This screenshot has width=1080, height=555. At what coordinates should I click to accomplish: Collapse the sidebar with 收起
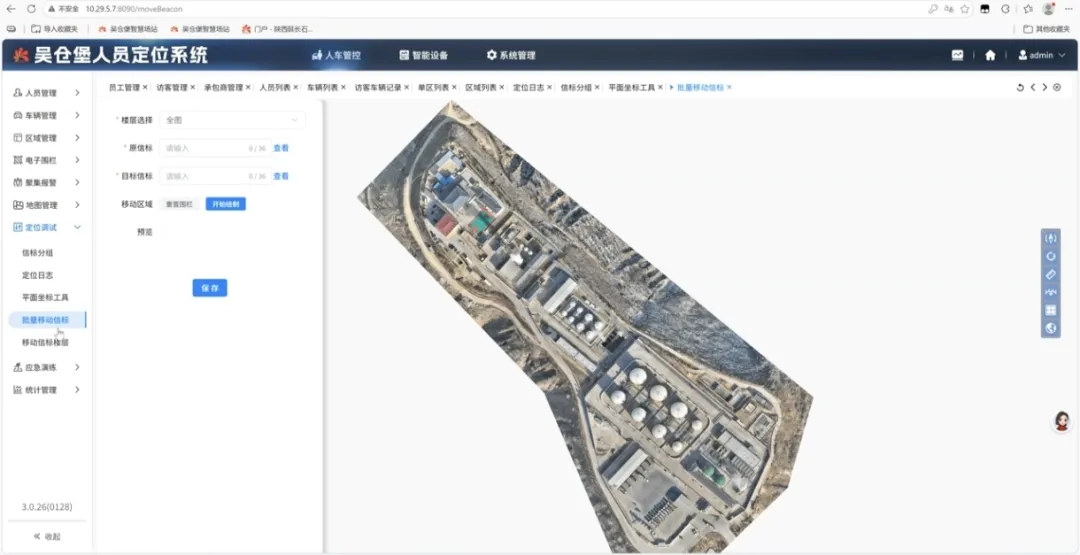tap(47, 536)
